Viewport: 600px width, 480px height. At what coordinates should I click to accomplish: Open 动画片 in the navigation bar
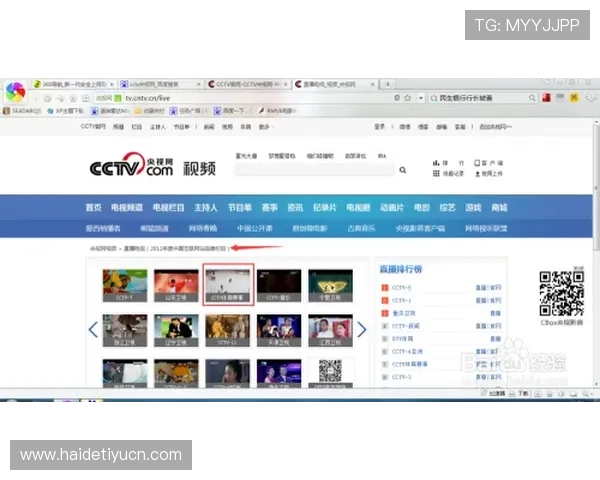click(392, 207)
